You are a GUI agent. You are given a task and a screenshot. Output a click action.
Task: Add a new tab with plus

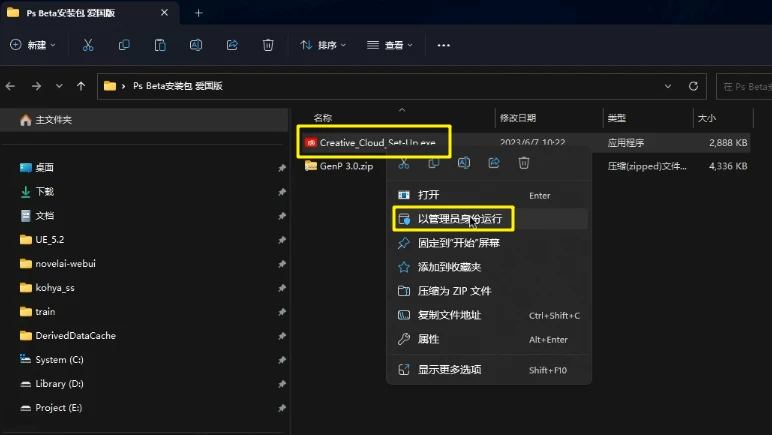(198, 13)
